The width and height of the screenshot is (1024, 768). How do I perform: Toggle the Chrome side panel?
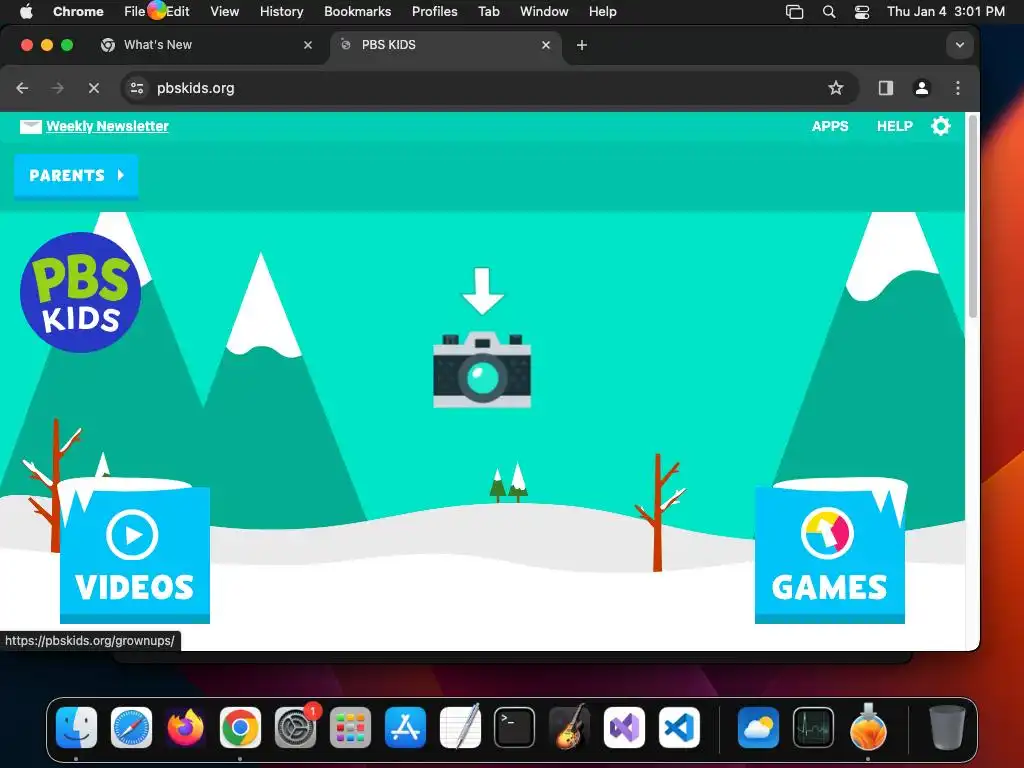[886, 88]
